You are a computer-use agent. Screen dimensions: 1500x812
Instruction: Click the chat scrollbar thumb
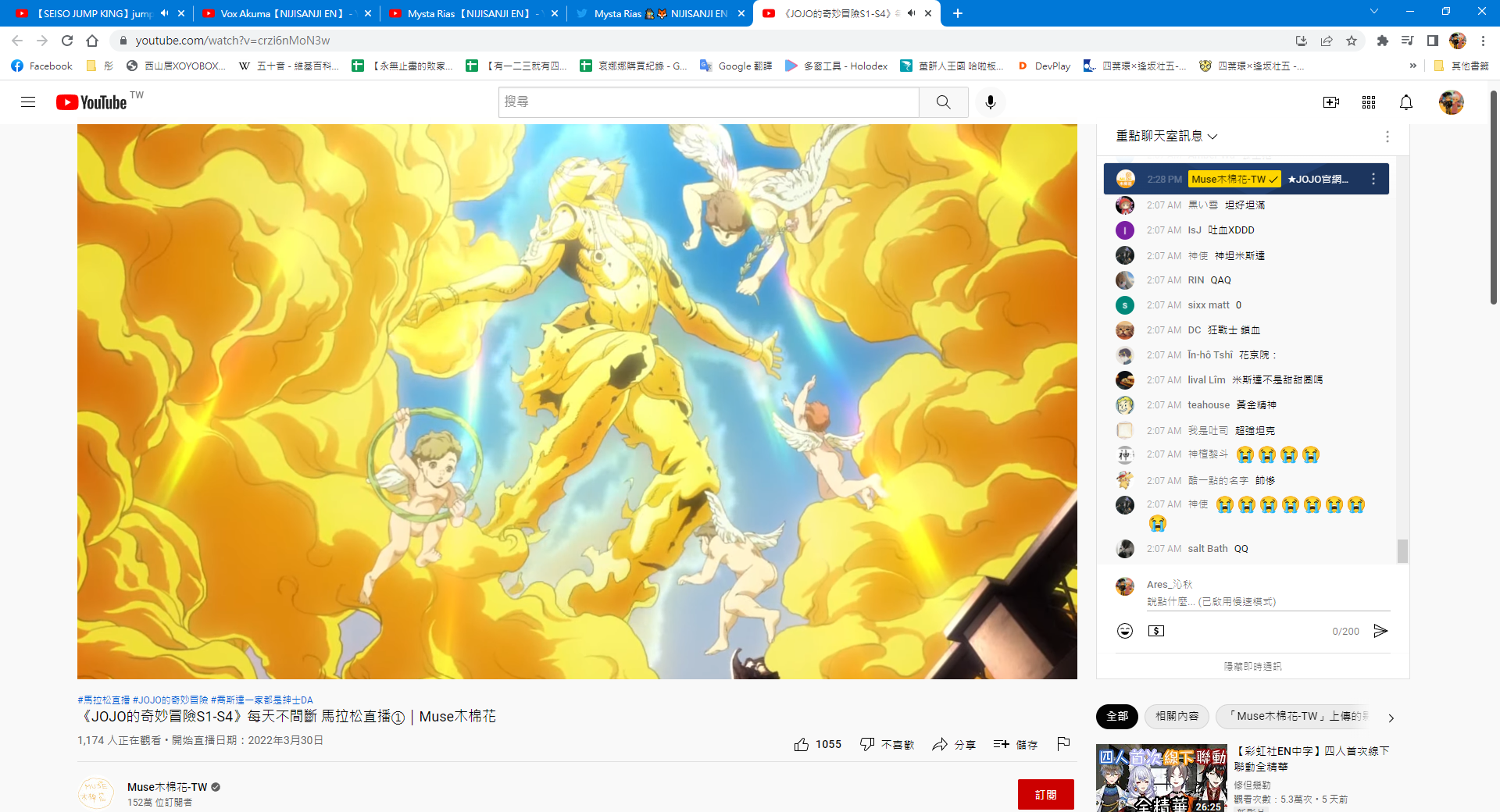1402,551
